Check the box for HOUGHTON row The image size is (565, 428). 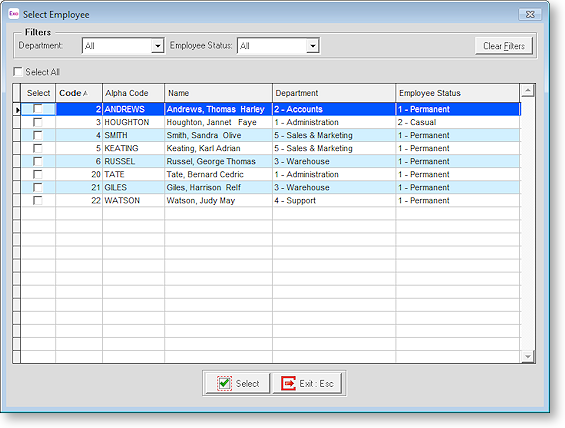coord(37,122)
